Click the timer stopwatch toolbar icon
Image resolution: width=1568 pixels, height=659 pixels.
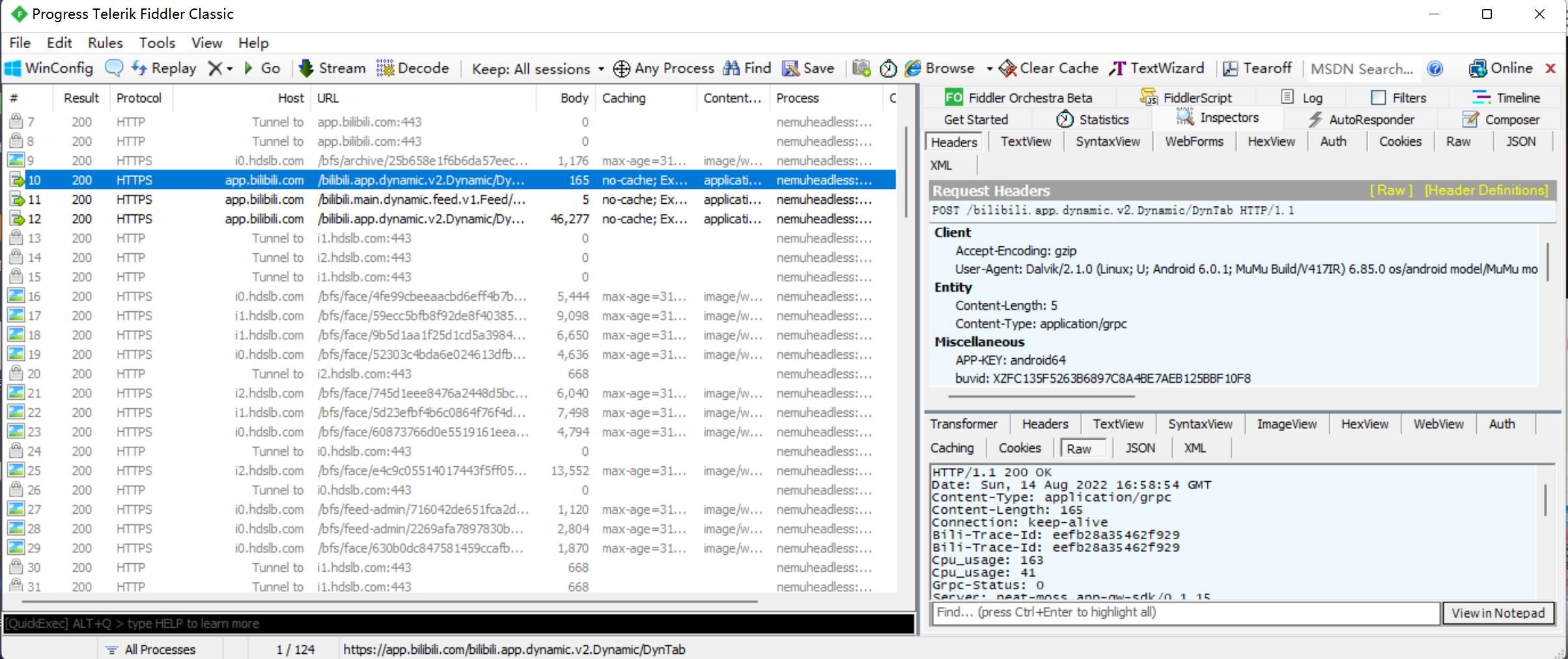(888, 68)
